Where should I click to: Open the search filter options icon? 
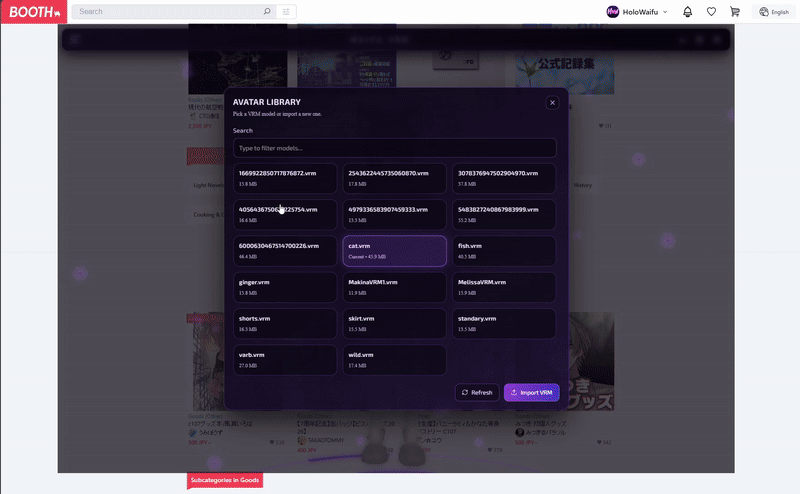coord(286,12)
